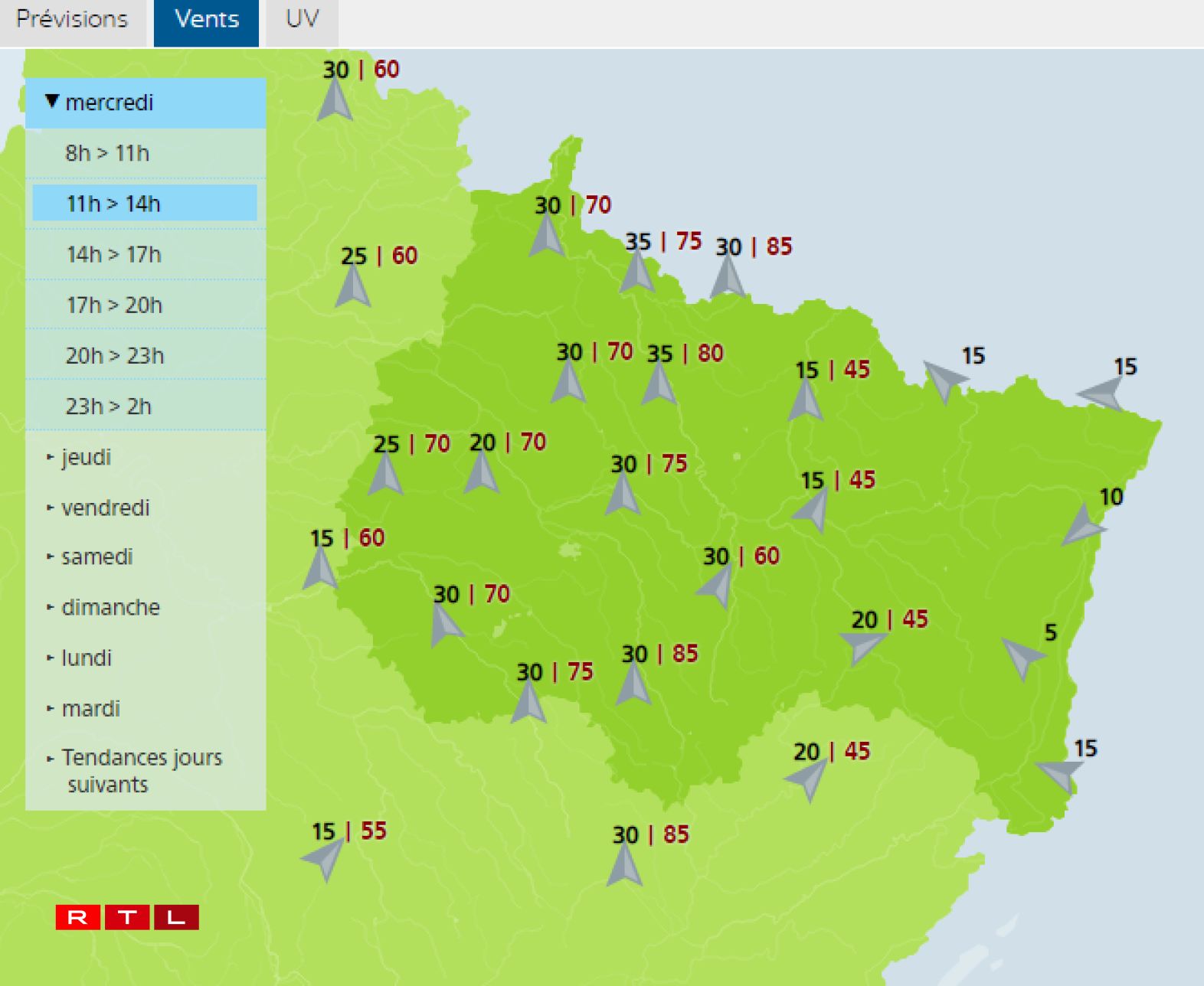
Task: Switch to the Prévisions tab
Action: [x=72, y=20]
